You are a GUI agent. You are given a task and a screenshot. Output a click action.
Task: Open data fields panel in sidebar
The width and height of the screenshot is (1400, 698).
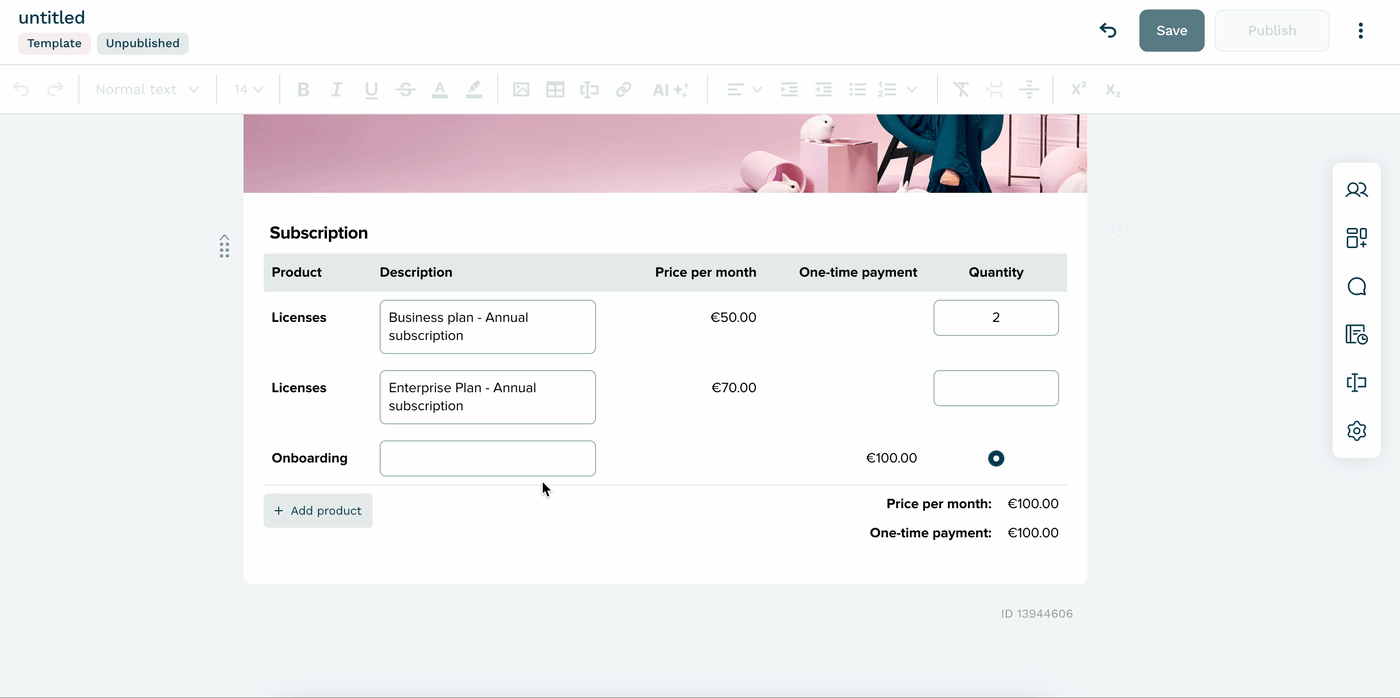[x=1356, y=383]
